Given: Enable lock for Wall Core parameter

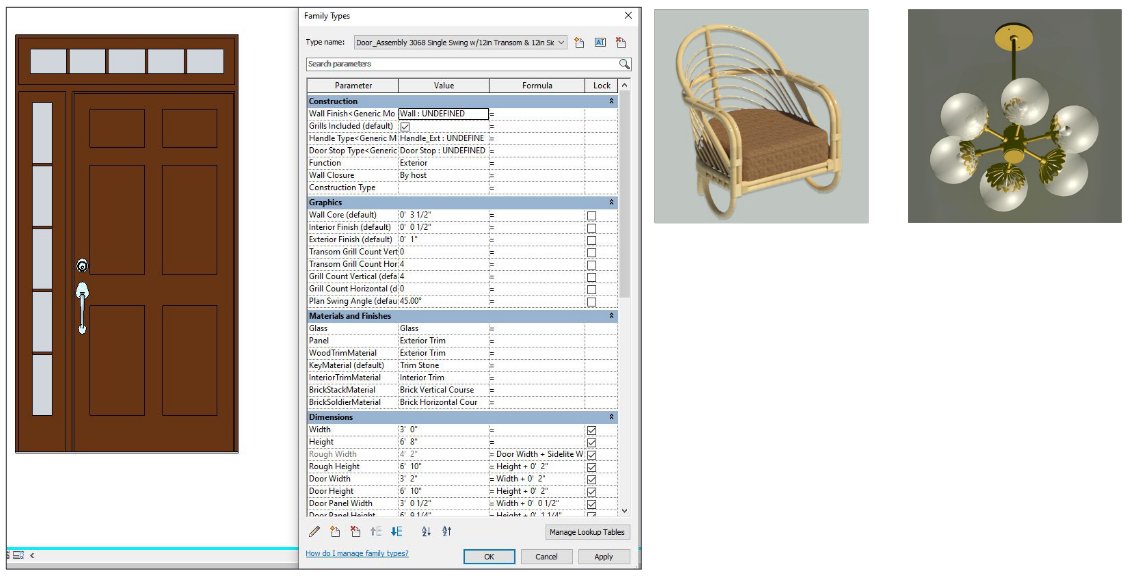Looking at the screenshot, I should (x=592, y=215).
